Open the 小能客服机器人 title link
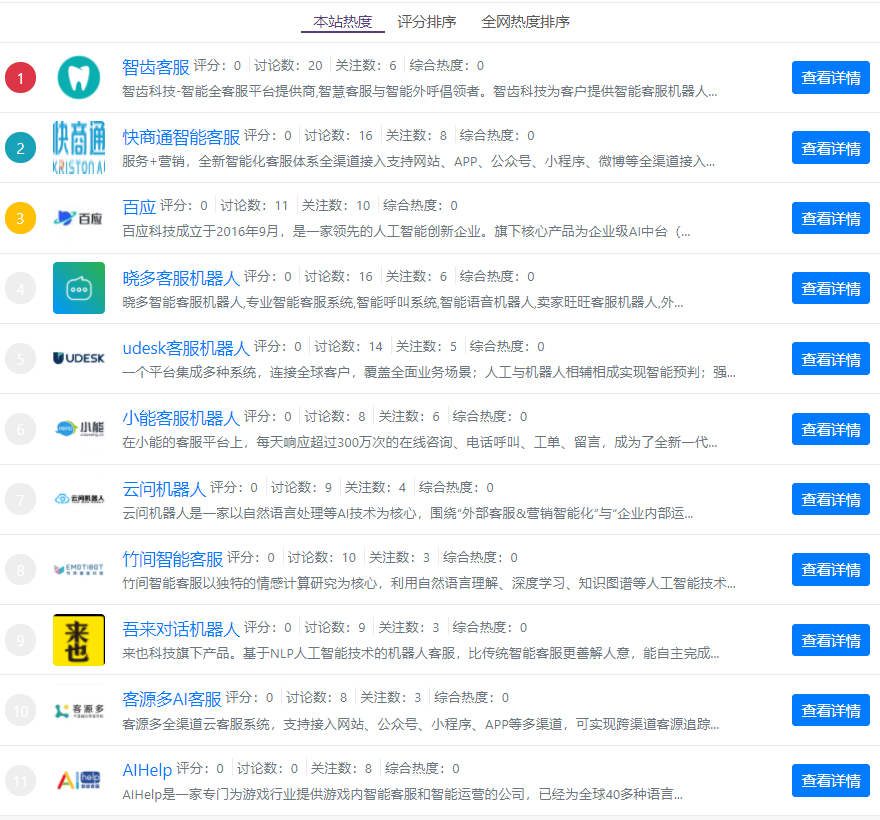The width and height of the screenshot is (880, 820). tap(181, 418)
